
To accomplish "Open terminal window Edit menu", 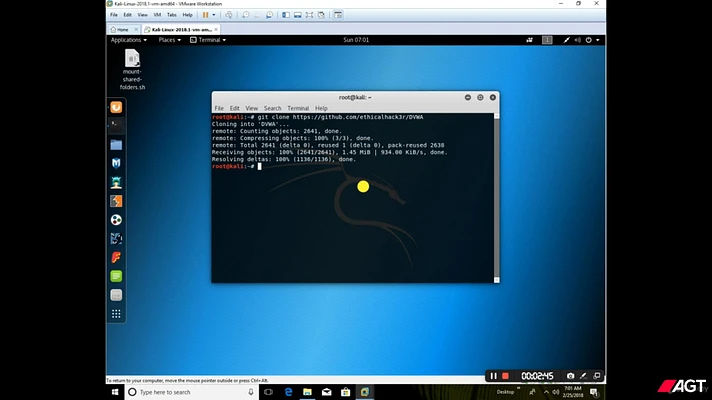I will [234, 109].
